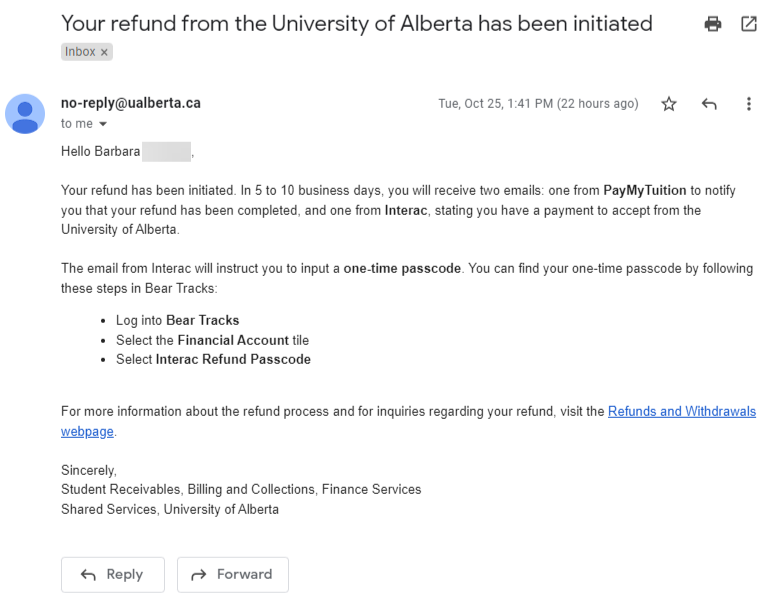
Task: Open the three-dot More options menu
Action: click(749, 104)
